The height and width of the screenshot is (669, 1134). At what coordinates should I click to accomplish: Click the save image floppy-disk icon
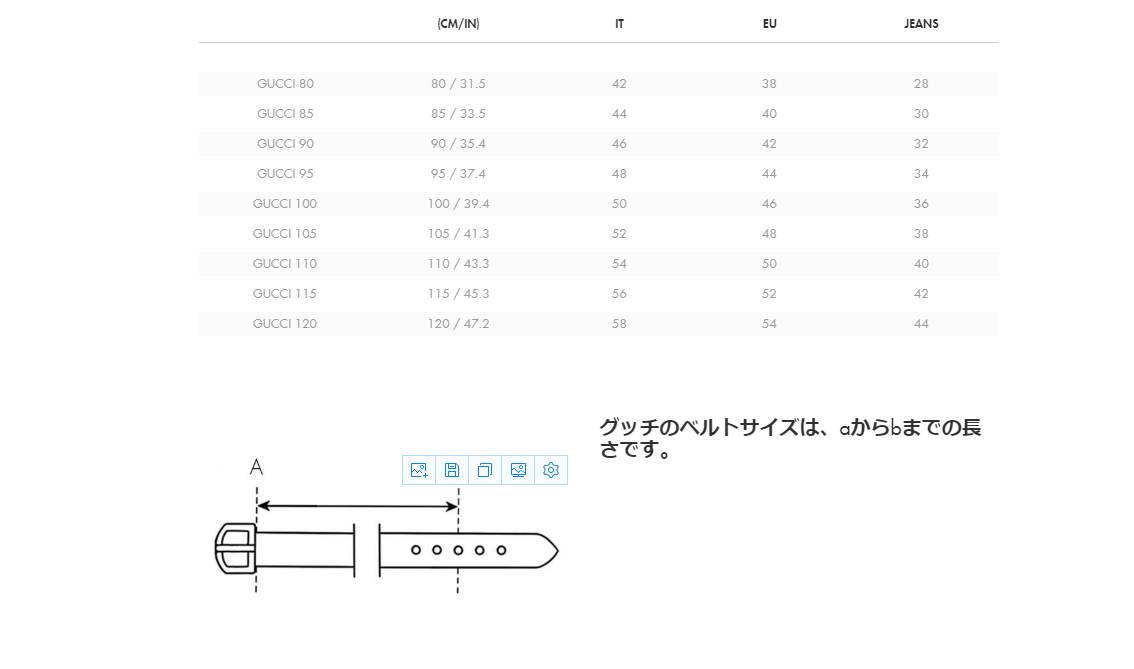tap(452, 470)
